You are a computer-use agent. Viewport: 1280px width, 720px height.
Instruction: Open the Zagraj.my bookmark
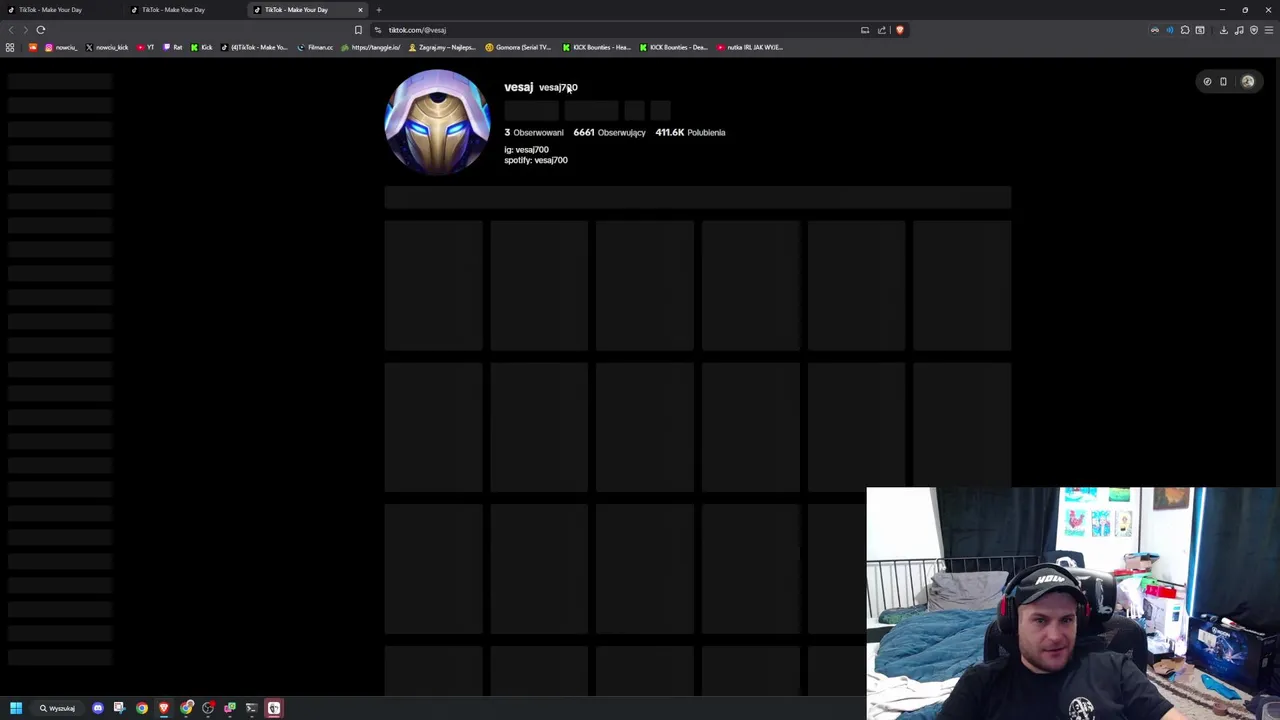442,47
